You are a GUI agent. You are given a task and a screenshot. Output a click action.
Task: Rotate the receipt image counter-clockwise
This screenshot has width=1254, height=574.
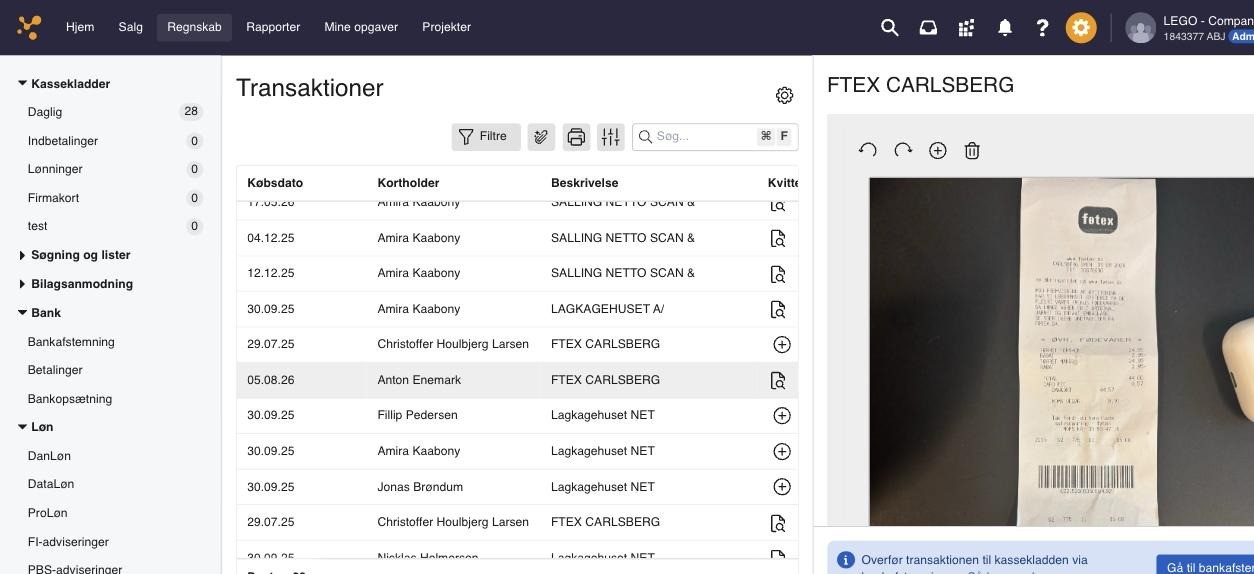(x=867, y=150)
